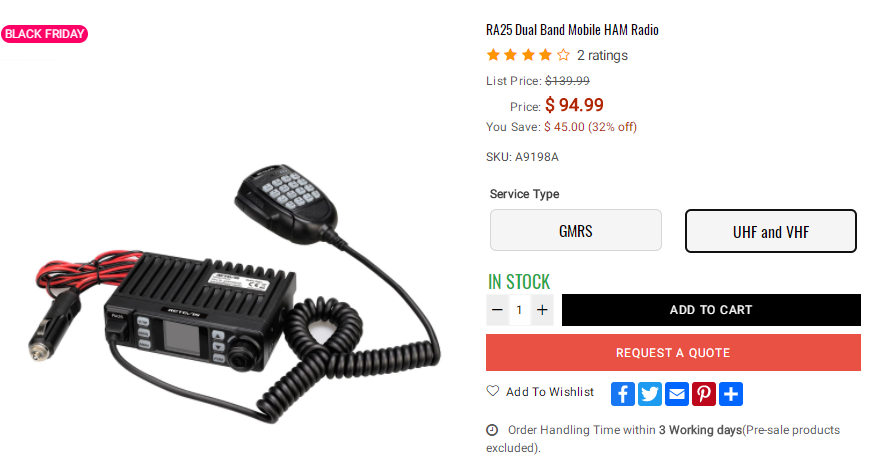Open more share options plus icon

(731, 394)
